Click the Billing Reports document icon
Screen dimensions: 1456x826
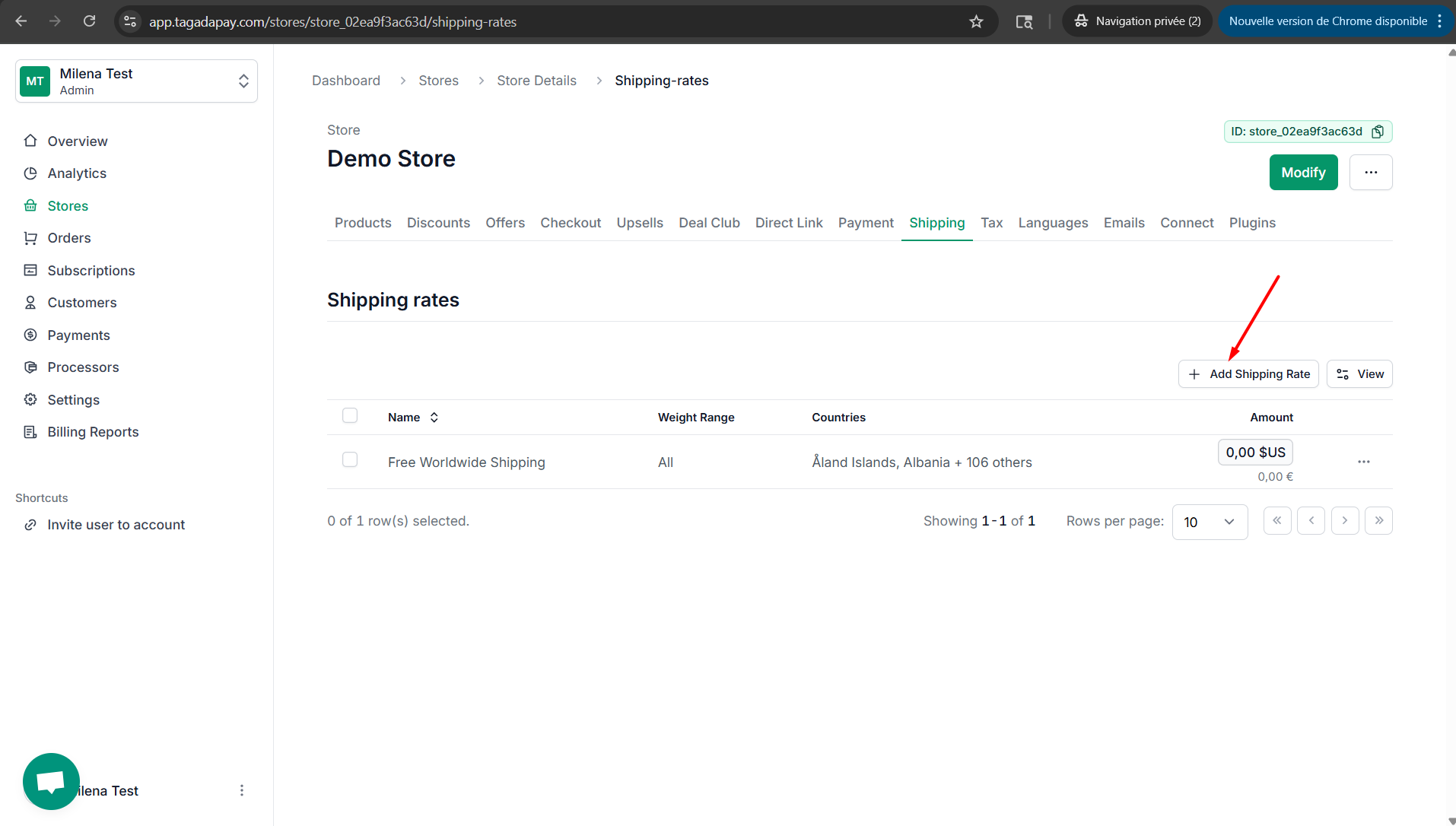click(30, 432)
